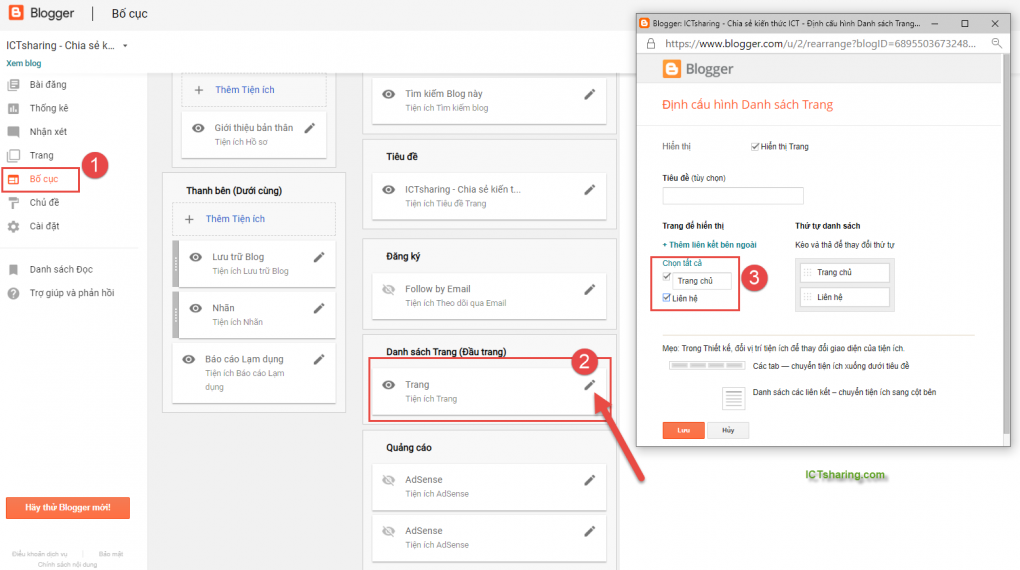
Task: Click the popup address bar URL
Action: click(x=820, y=44)
